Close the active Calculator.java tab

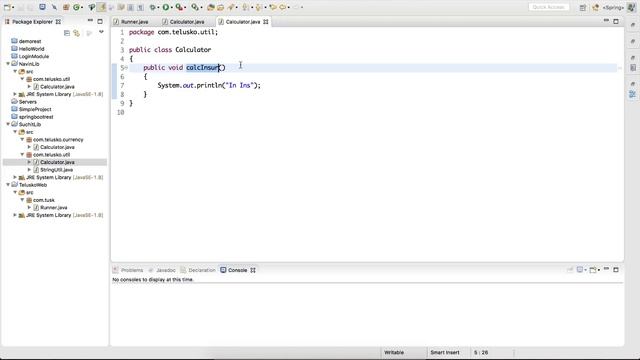click(266, 22)
